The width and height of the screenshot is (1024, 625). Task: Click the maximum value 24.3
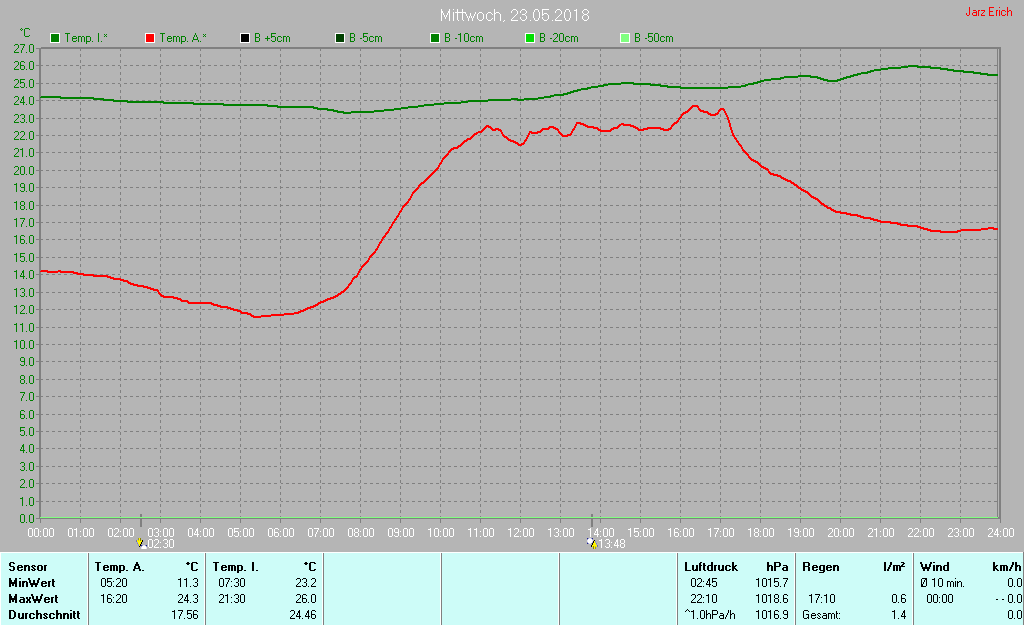(x=187, y=599)
